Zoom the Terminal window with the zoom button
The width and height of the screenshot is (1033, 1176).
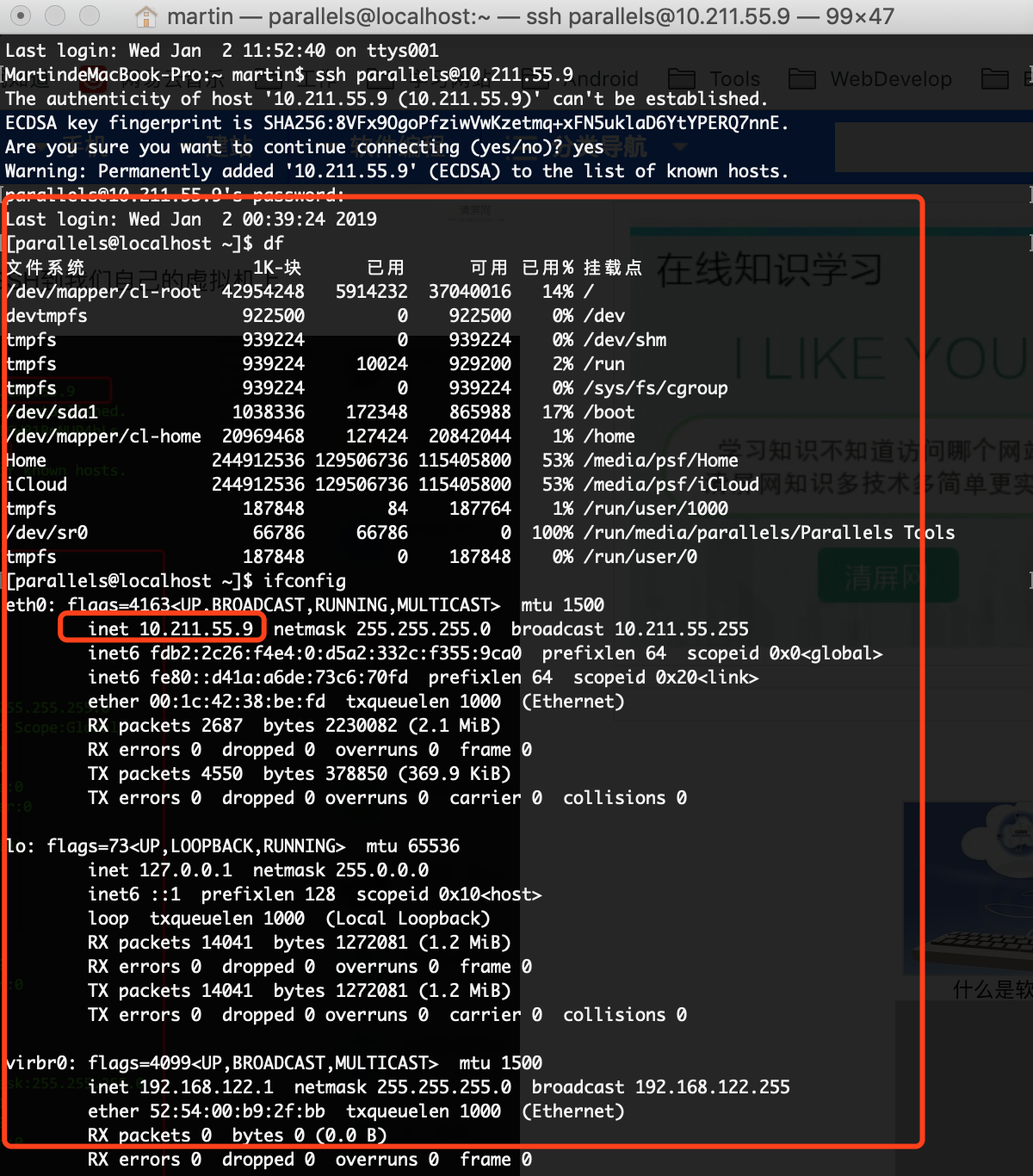[x=90, y=15]
